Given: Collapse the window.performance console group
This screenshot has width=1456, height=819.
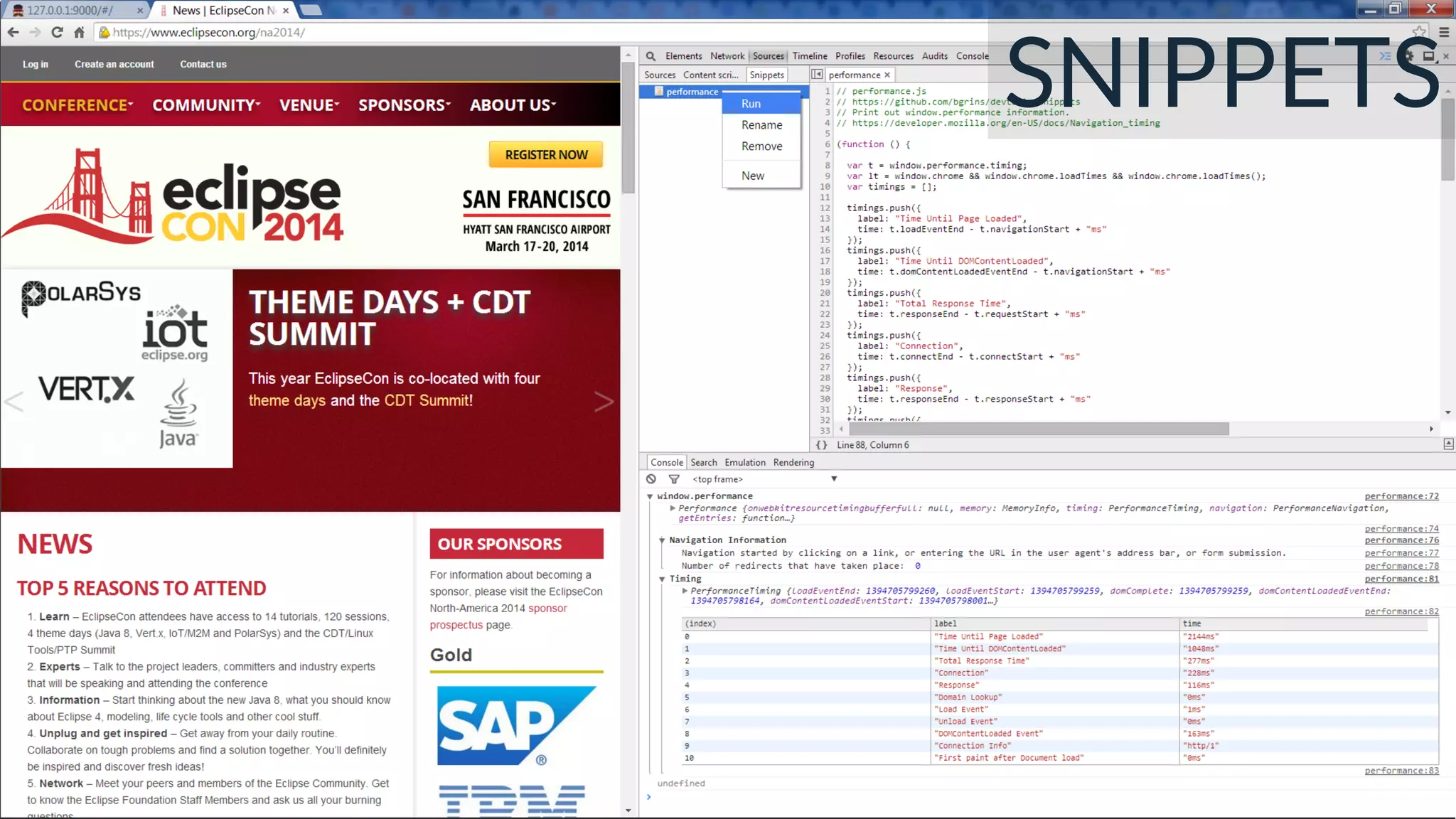Looking at the screenshot, I should [650, 496].
